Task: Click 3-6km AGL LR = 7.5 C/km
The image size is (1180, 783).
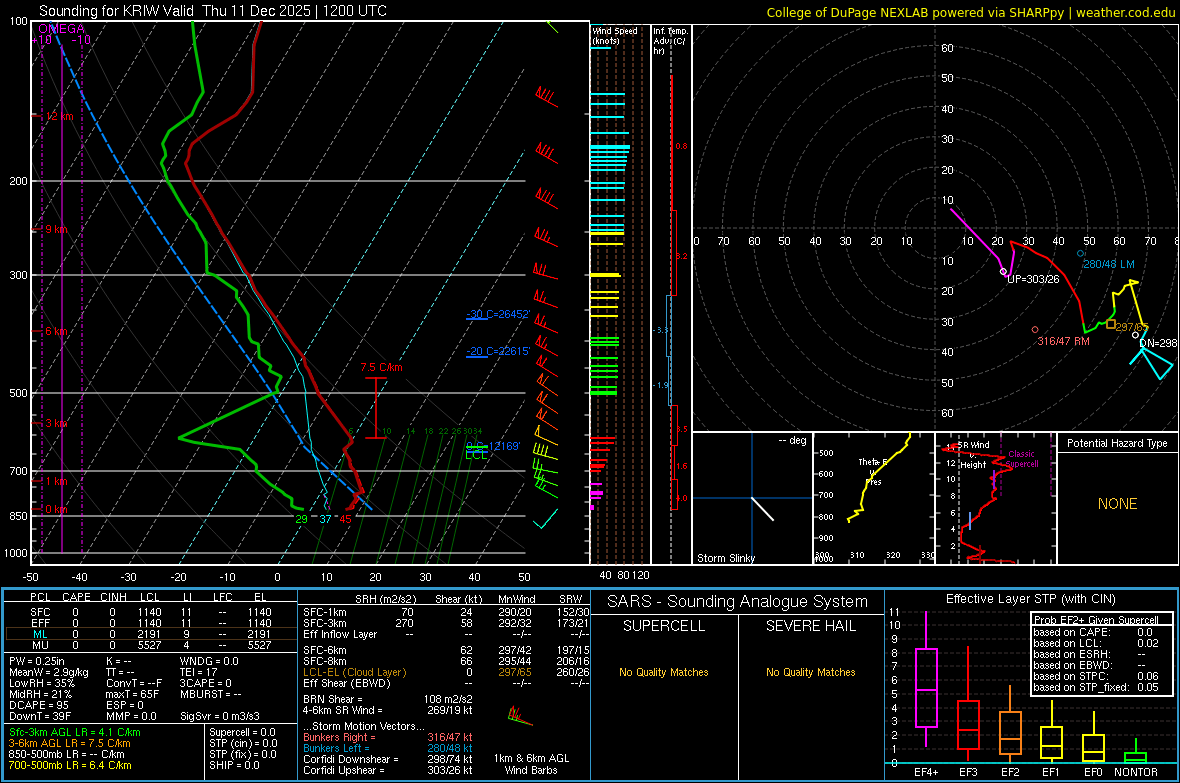Action: tap(69, 743)
